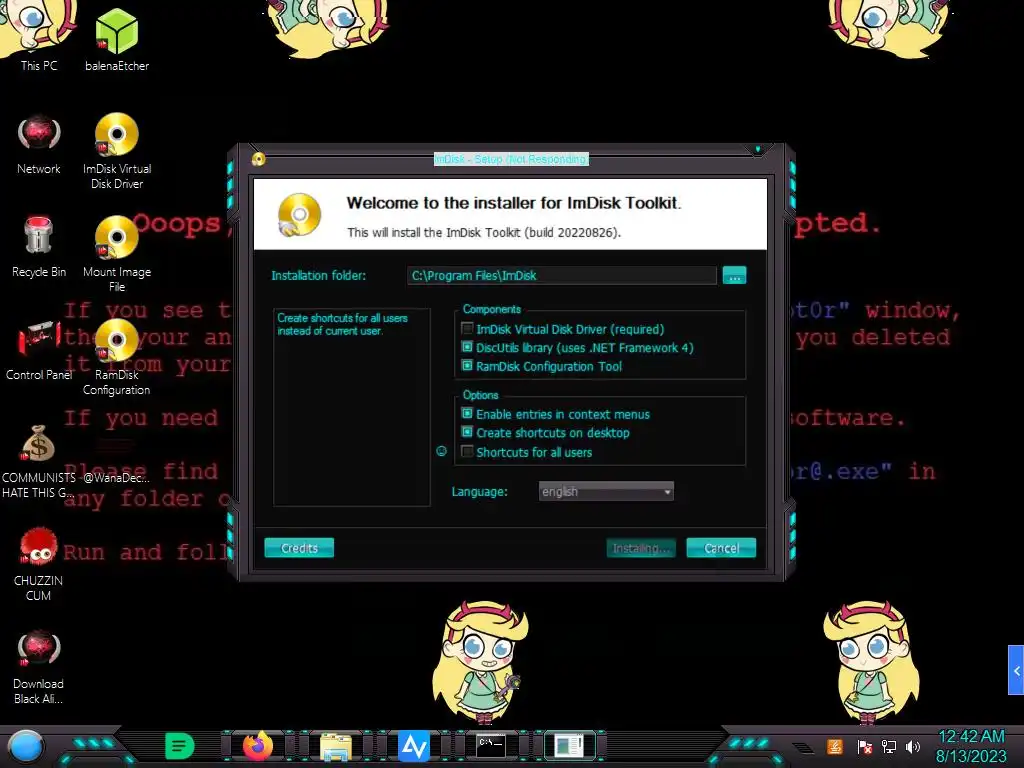
Task: Launch Firefox from the taskbar
Action: point(257,746)
